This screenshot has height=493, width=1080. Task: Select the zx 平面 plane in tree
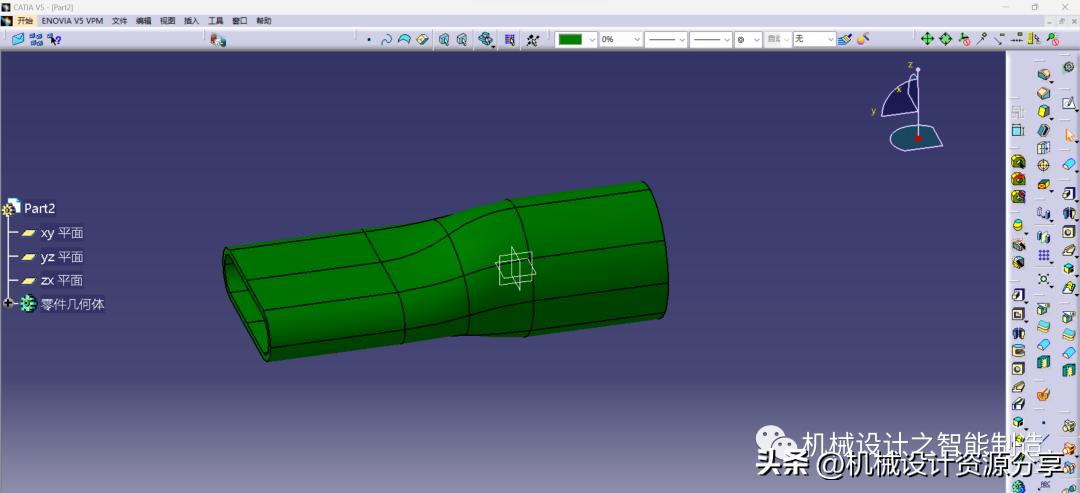pos(61,281)
